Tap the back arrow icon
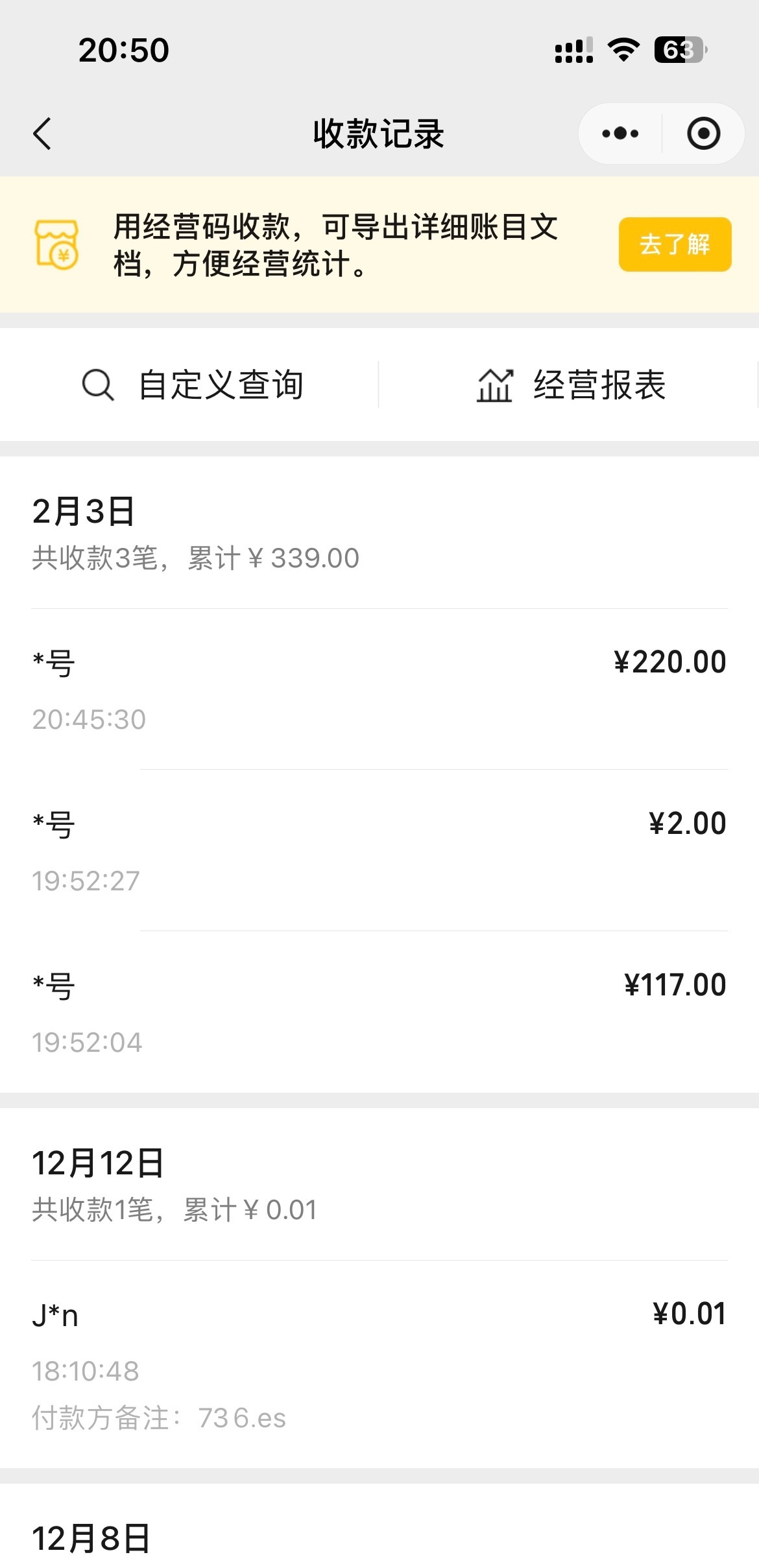The image size is (759, 1568). click(43, 134)
